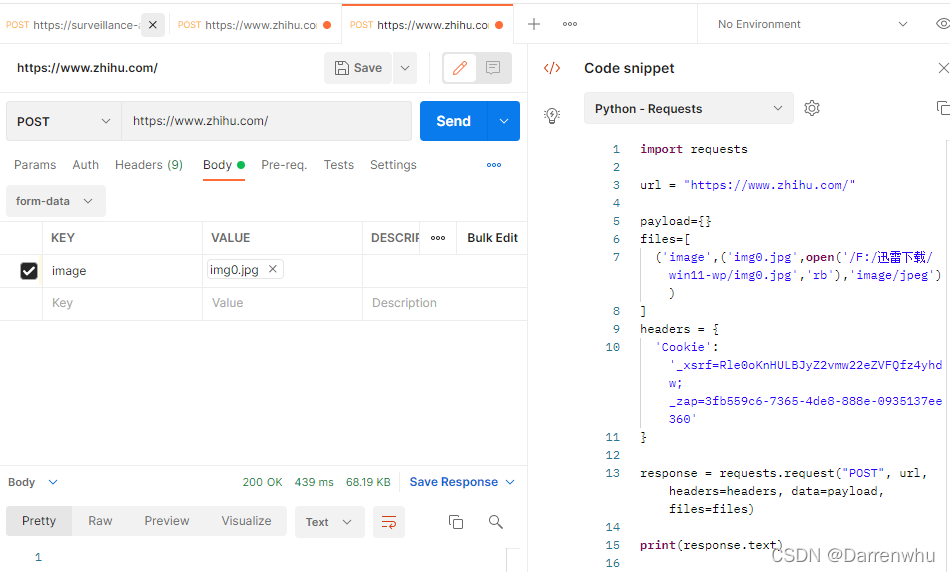Screen dimensions: 950x572
Task: Expand the POST method dropdown
Action: pos(63,121)
